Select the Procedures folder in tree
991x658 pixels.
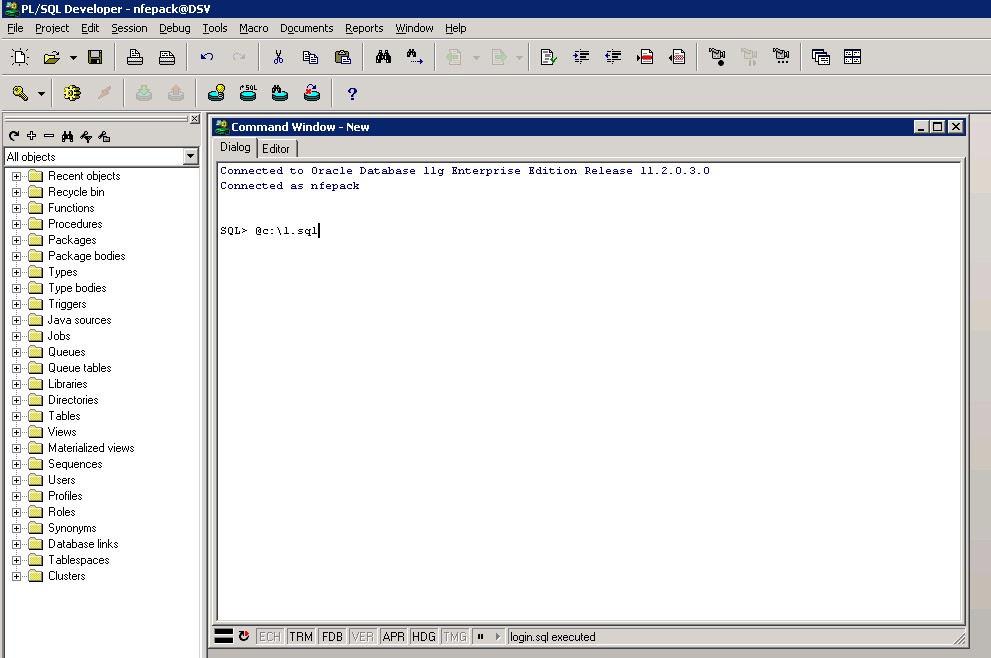click(x=75, y=224)
